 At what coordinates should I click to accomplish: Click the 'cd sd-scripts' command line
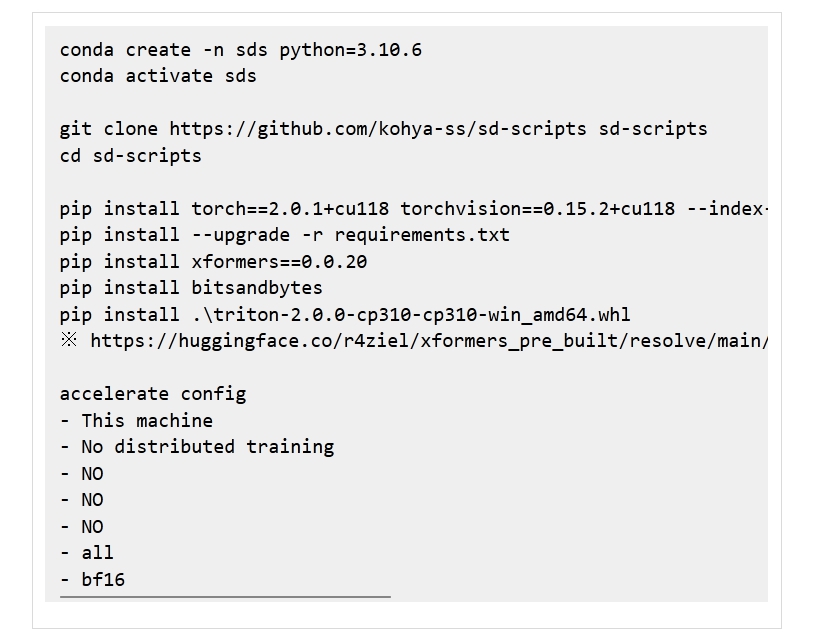(130, 156)
